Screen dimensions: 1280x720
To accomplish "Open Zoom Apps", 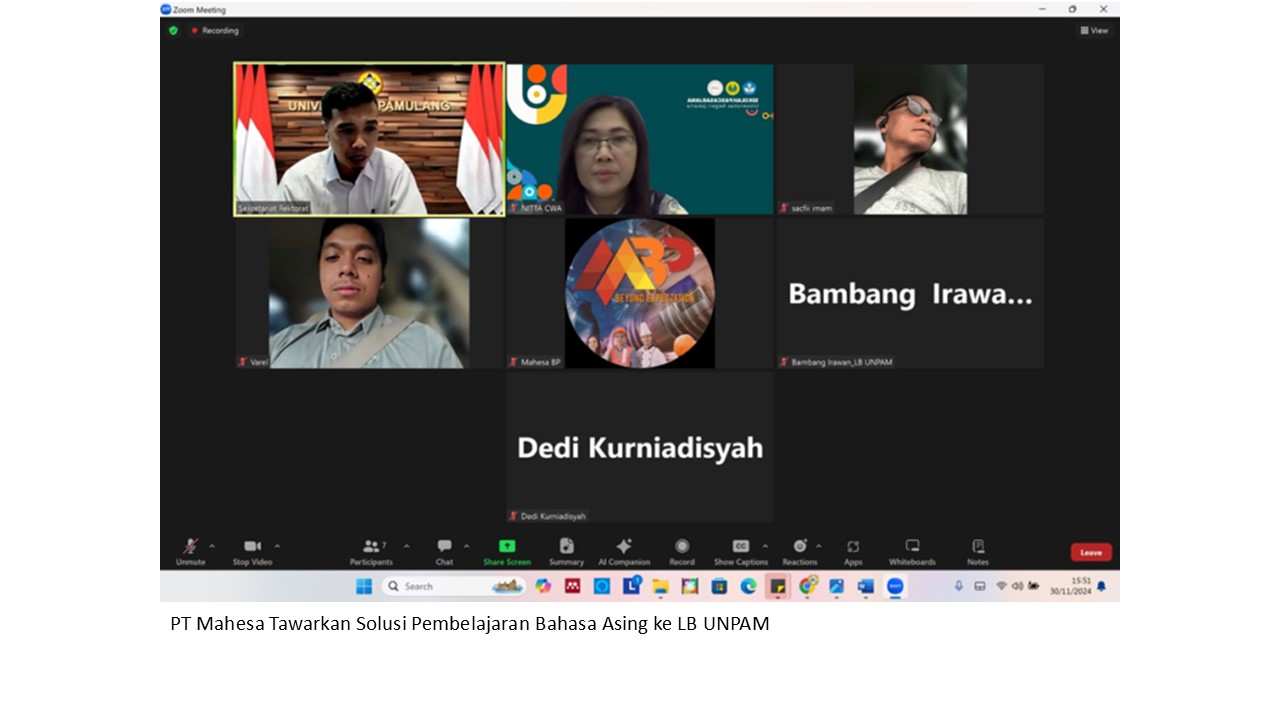I will 853,551.
